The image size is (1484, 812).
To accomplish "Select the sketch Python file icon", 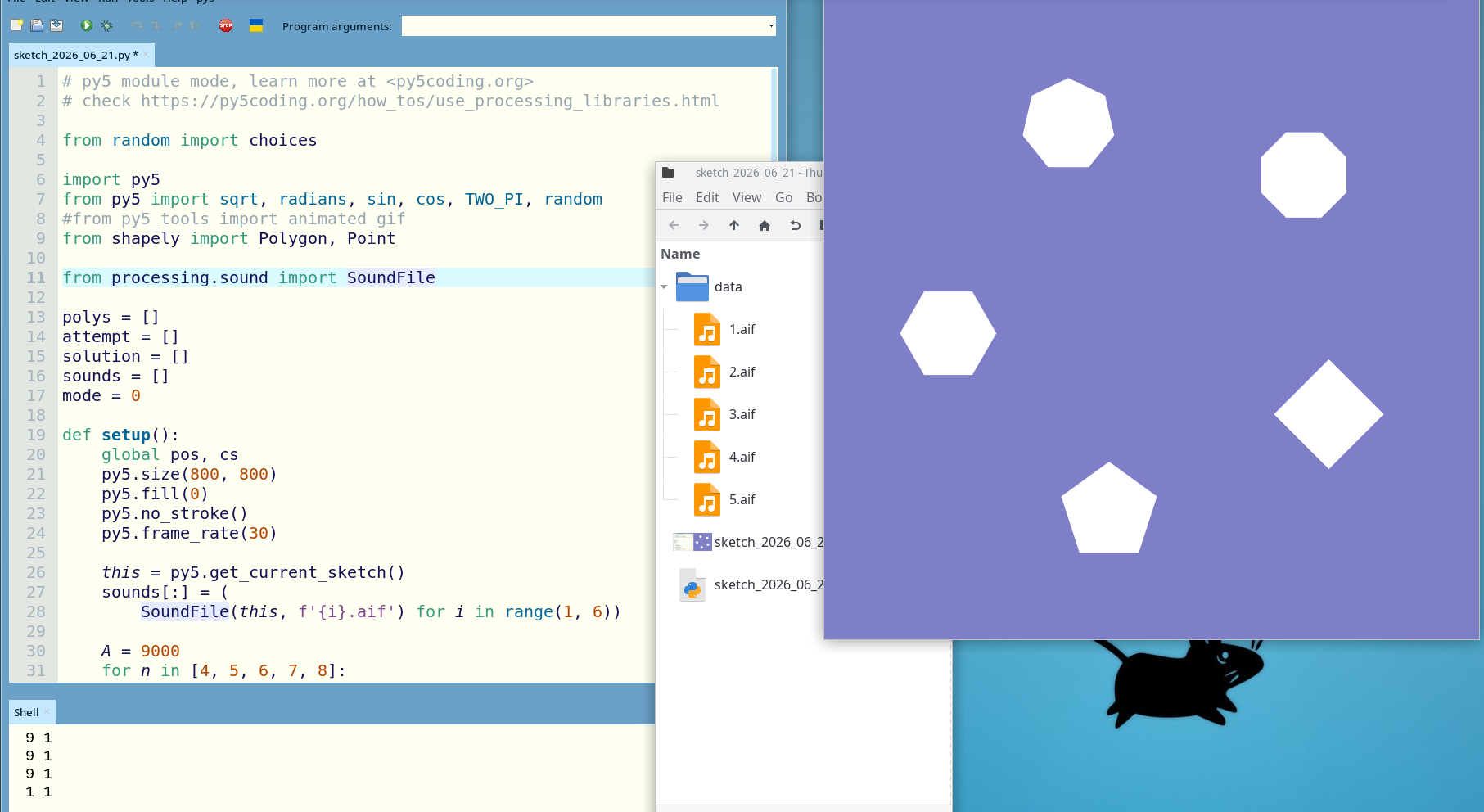I will [692, 584].
